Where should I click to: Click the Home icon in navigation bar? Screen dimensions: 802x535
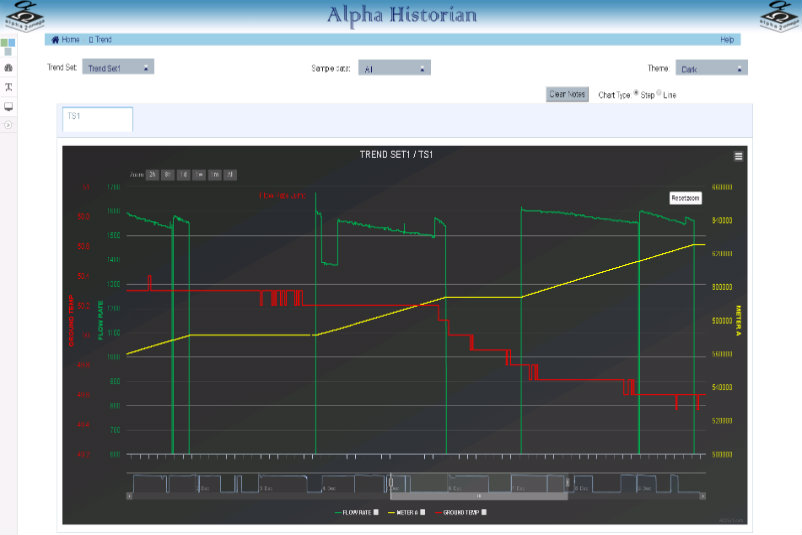(56, 40)
